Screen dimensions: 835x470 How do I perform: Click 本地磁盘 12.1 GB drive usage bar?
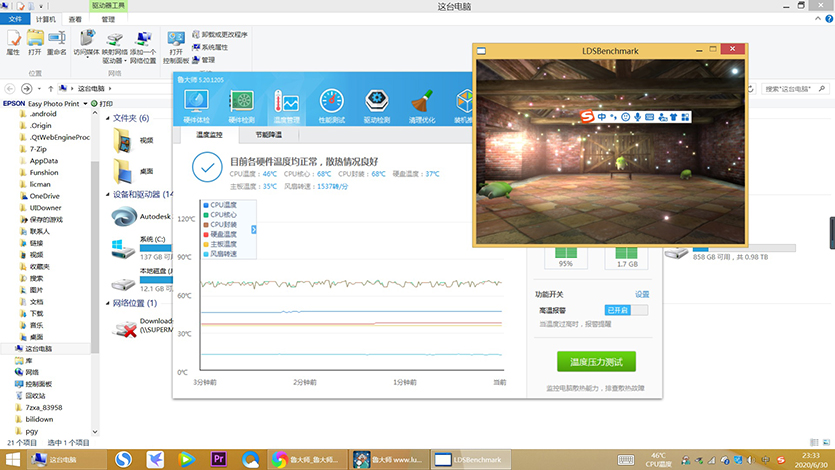(x=155, y=280)
